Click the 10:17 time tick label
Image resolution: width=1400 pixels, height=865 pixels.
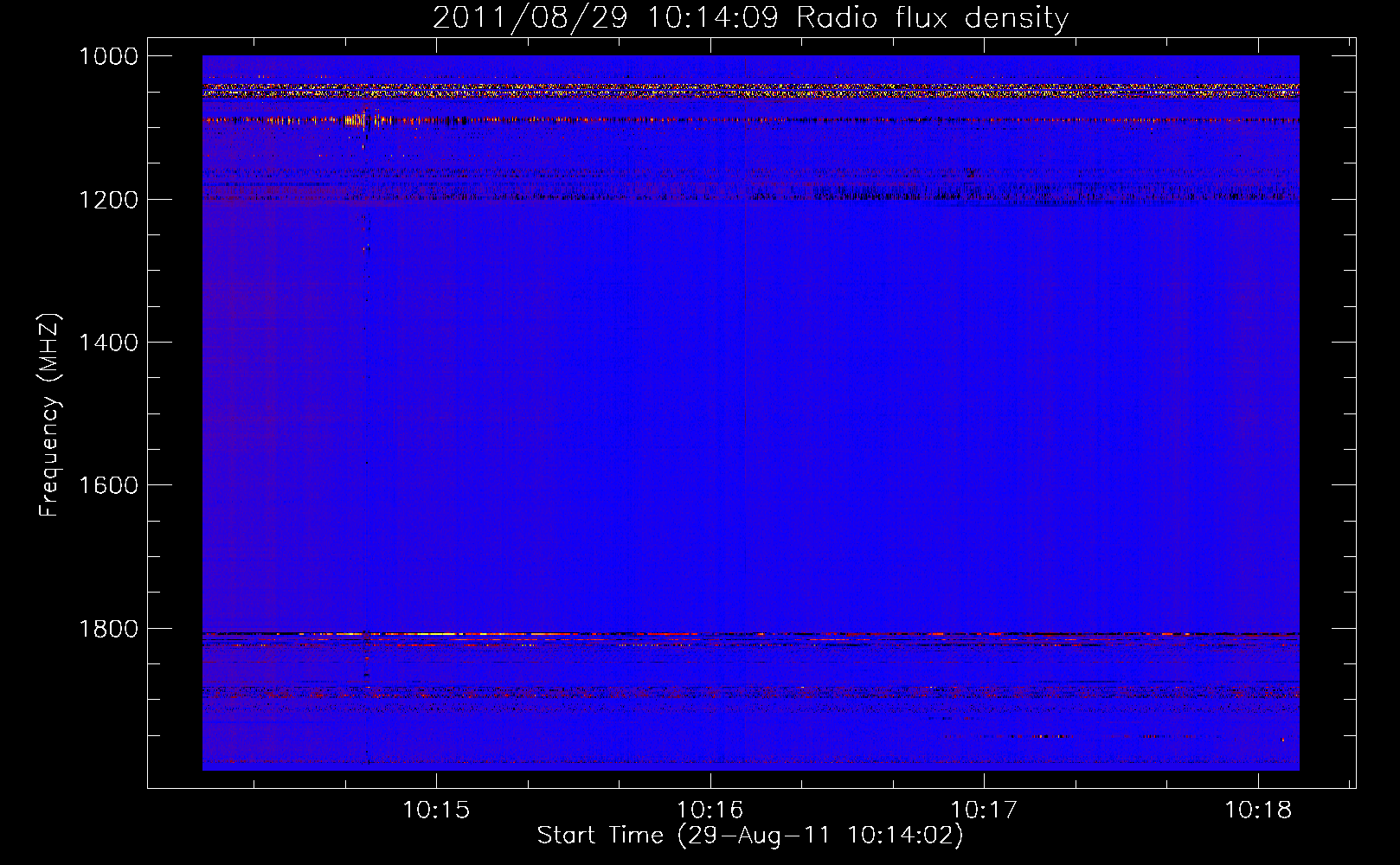[984, 811]
